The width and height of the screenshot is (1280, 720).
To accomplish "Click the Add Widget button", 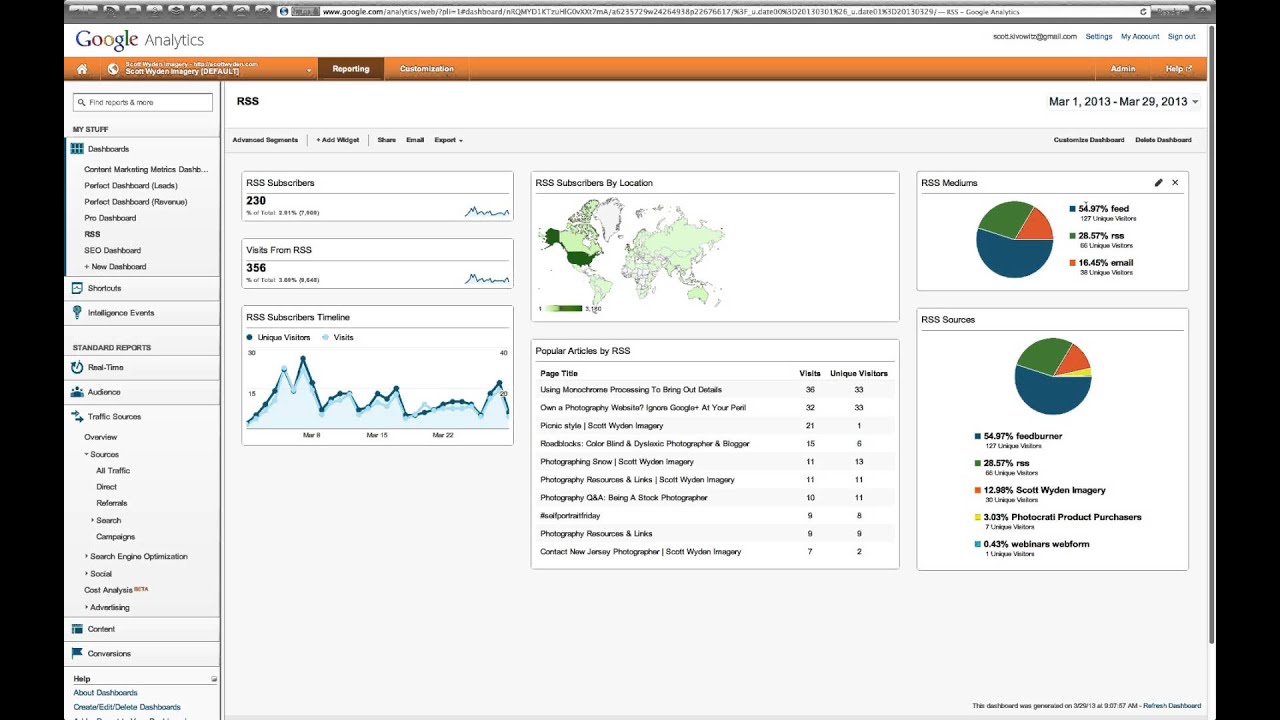I will point(338,140).
